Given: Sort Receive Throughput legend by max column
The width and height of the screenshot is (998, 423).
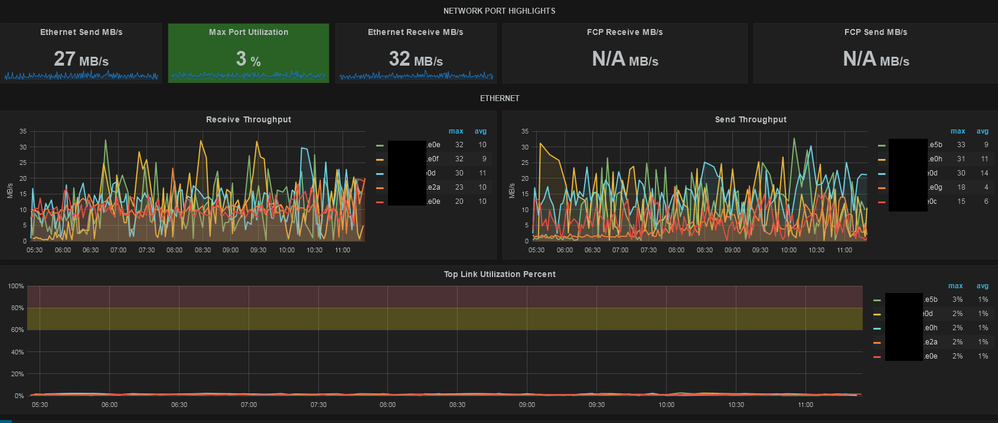Looking at the screenshot, I should tap(456, 131).
